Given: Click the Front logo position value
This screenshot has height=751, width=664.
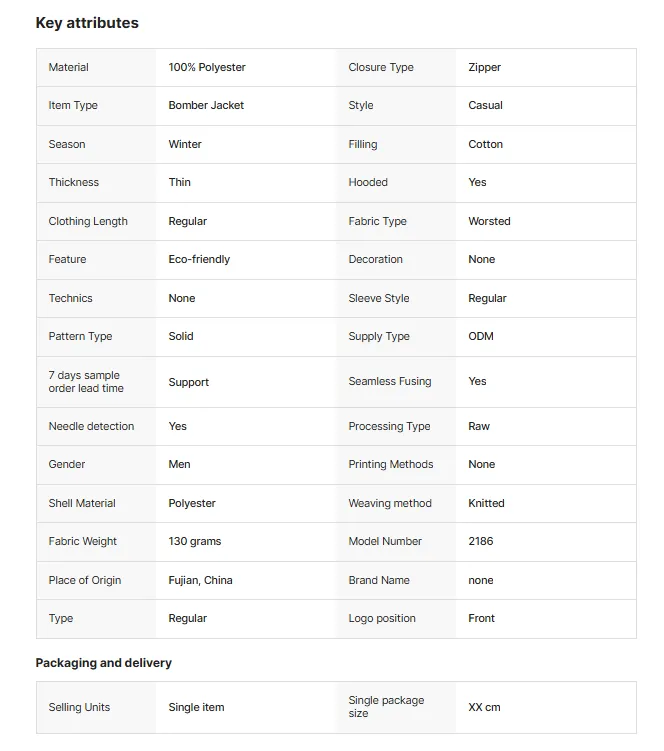Looking at the screenshot, I should click(481, 618).
